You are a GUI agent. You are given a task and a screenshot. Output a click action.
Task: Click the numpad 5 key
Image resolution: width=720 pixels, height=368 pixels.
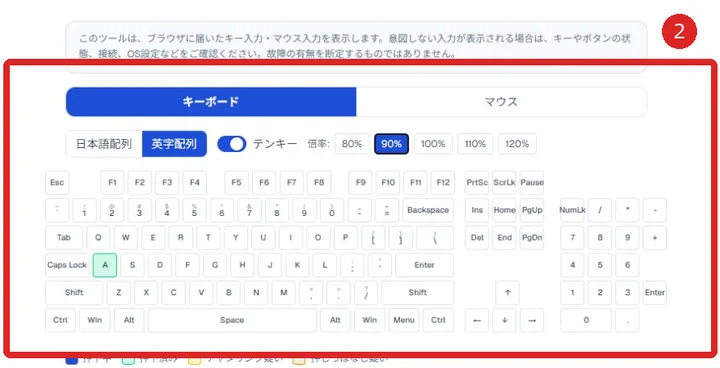[600, 265]
